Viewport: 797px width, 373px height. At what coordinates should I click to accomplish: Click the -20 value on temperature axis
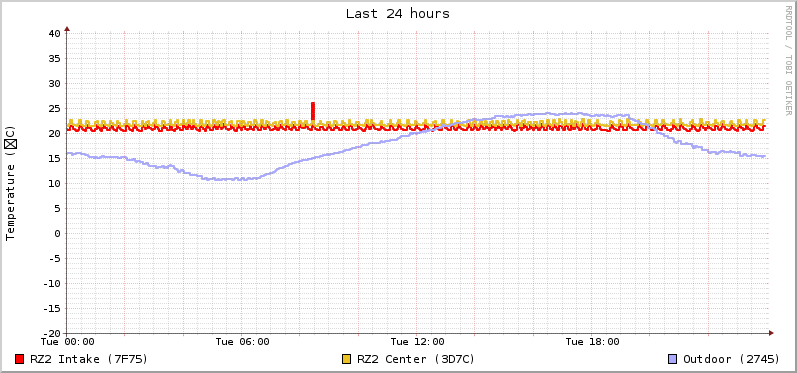tap(51, 333)
